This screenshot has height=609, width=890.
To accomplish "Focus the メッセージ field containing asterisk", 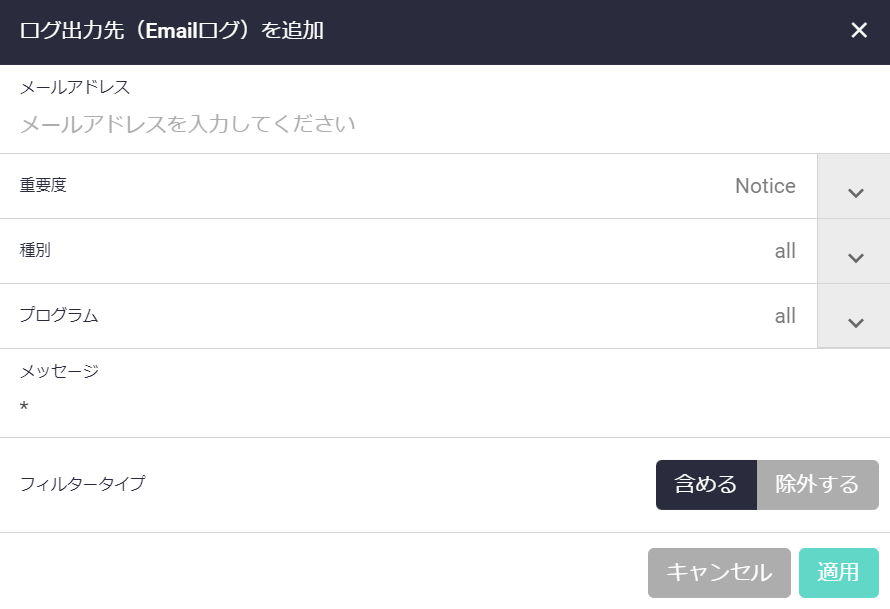I will 400,407.
